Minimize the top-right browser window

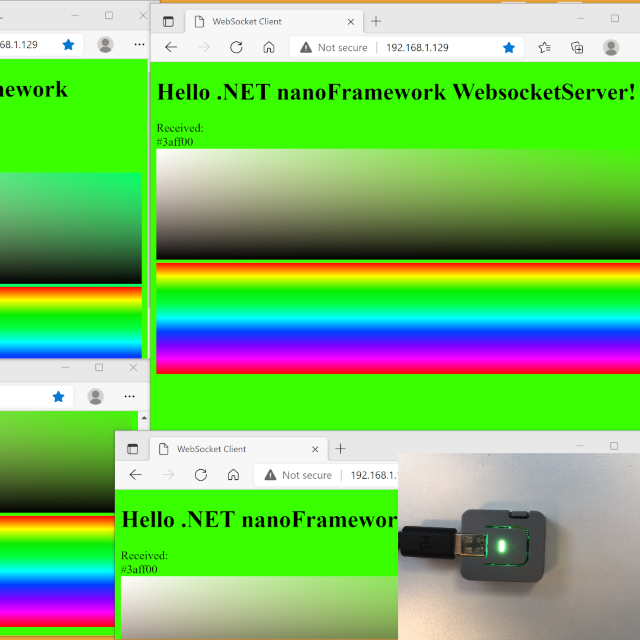pos(580,18)
